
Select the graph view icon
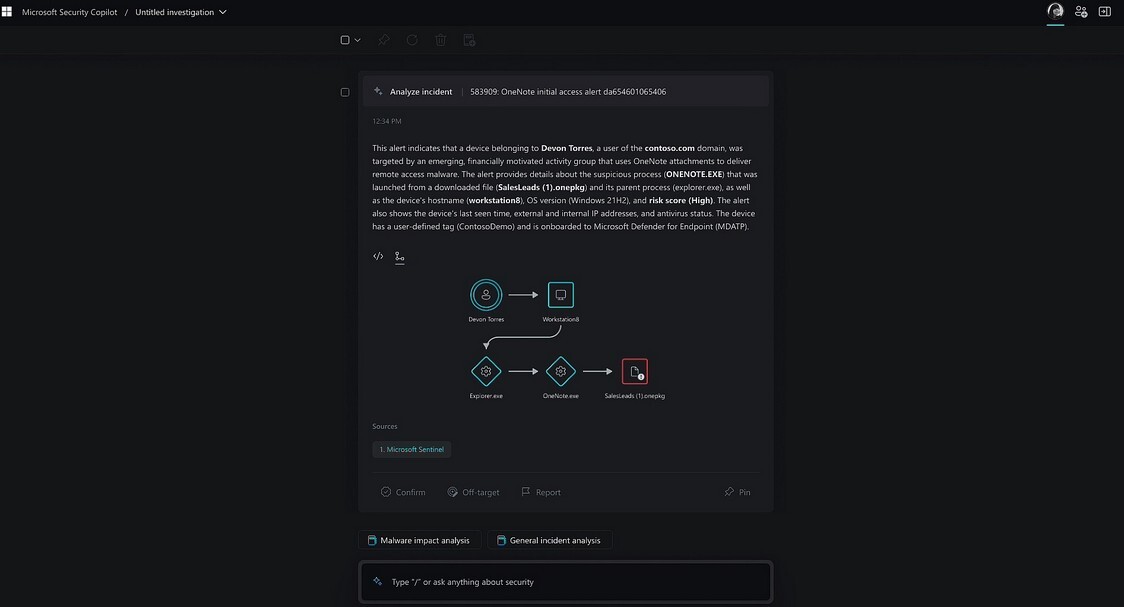400,257
